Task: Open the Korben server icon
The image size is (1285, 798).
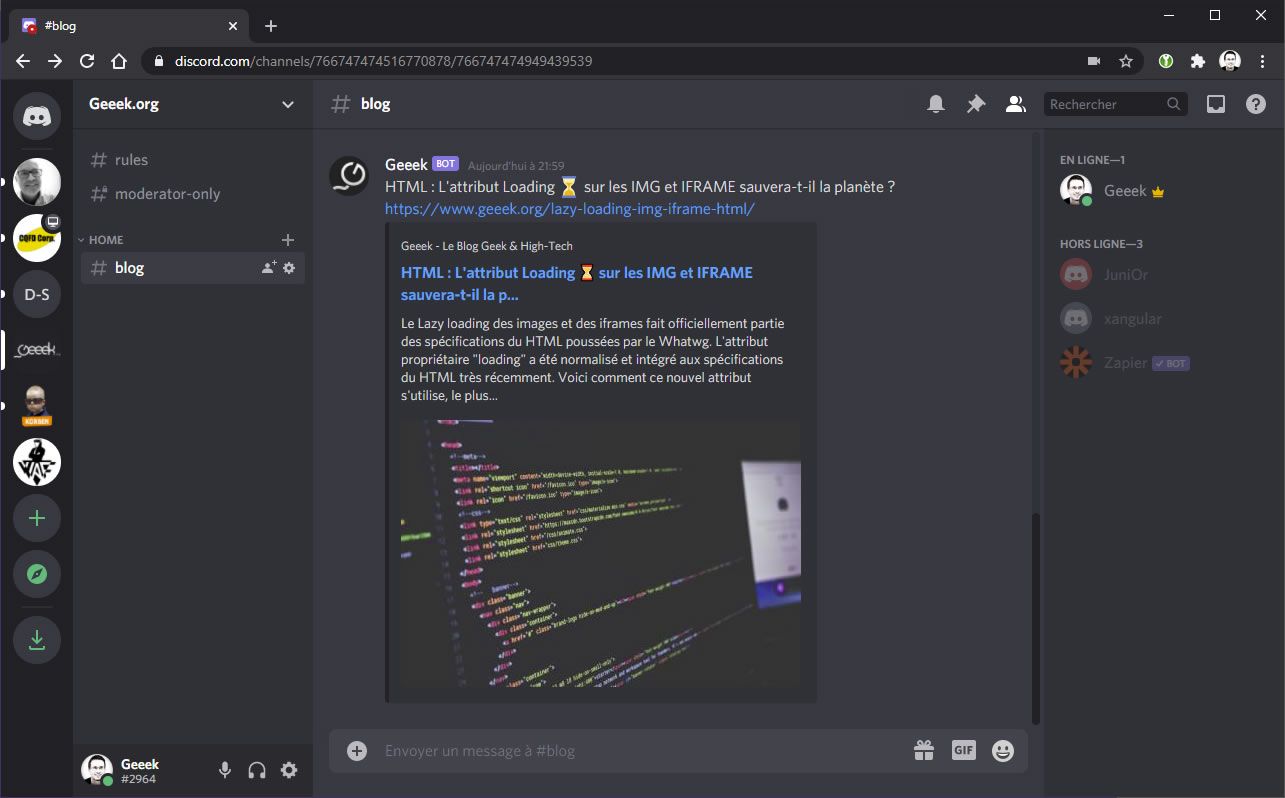Action: (37, 406)
